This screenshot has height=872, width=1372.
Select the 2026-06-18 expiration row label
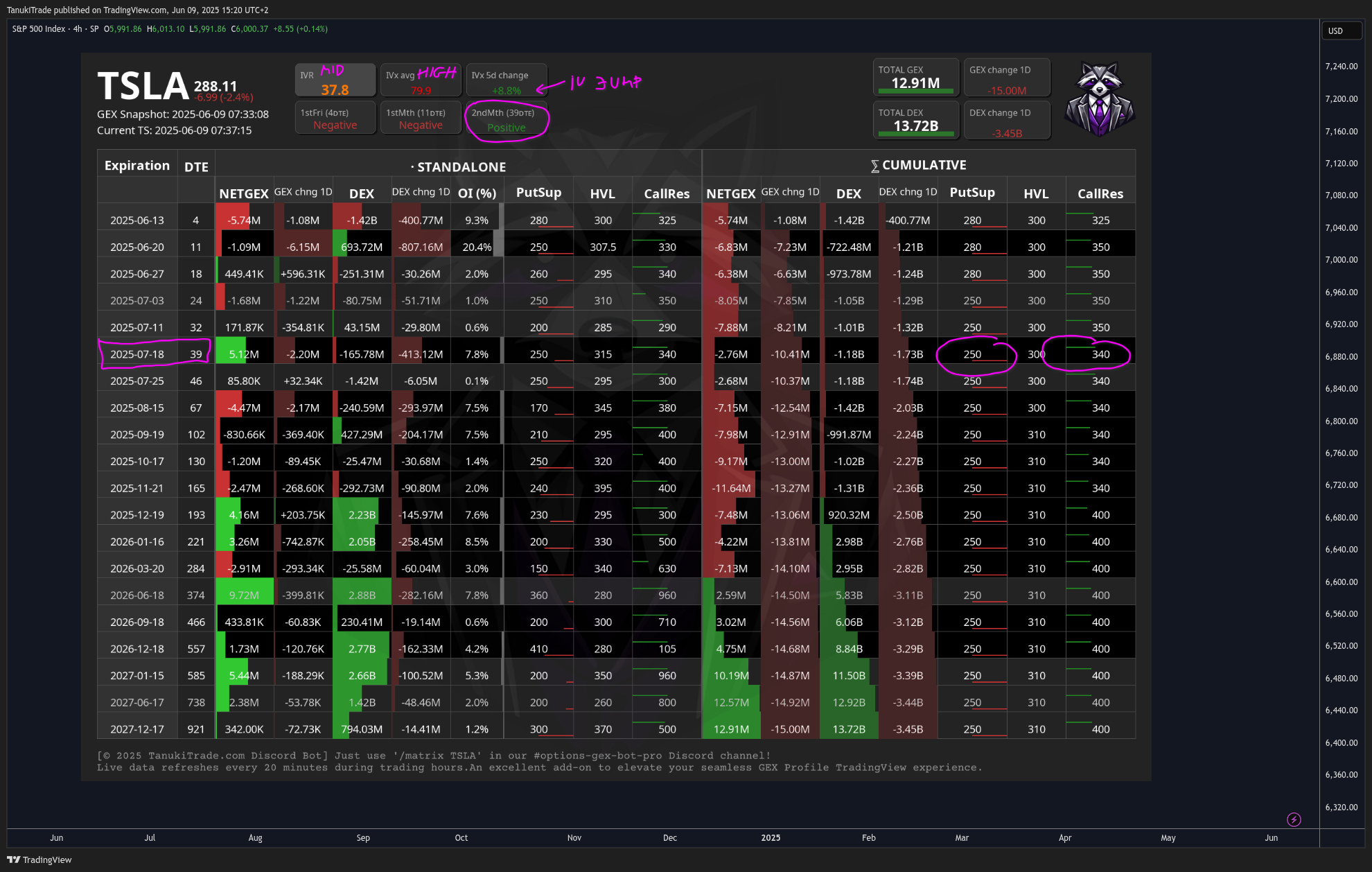(x=137, y=595)
